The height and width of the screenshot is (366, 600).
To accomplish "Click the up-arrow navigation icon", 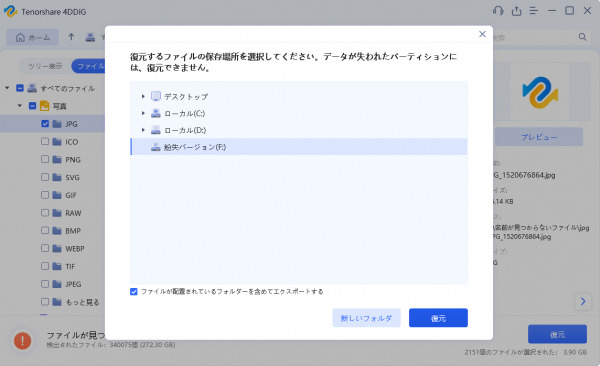I will click(72, 37).
